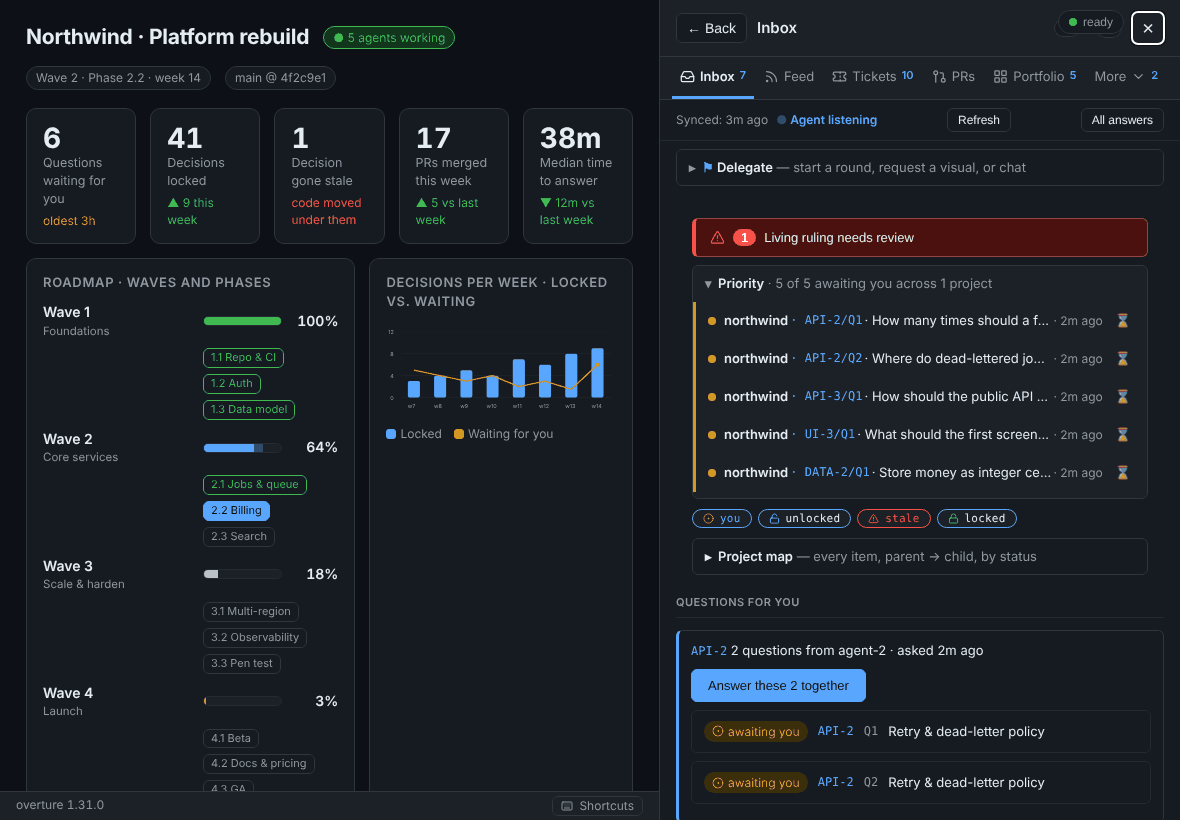Expand the Delegate section
This screenshot has height=820, width=1180.
click(920, 168)
